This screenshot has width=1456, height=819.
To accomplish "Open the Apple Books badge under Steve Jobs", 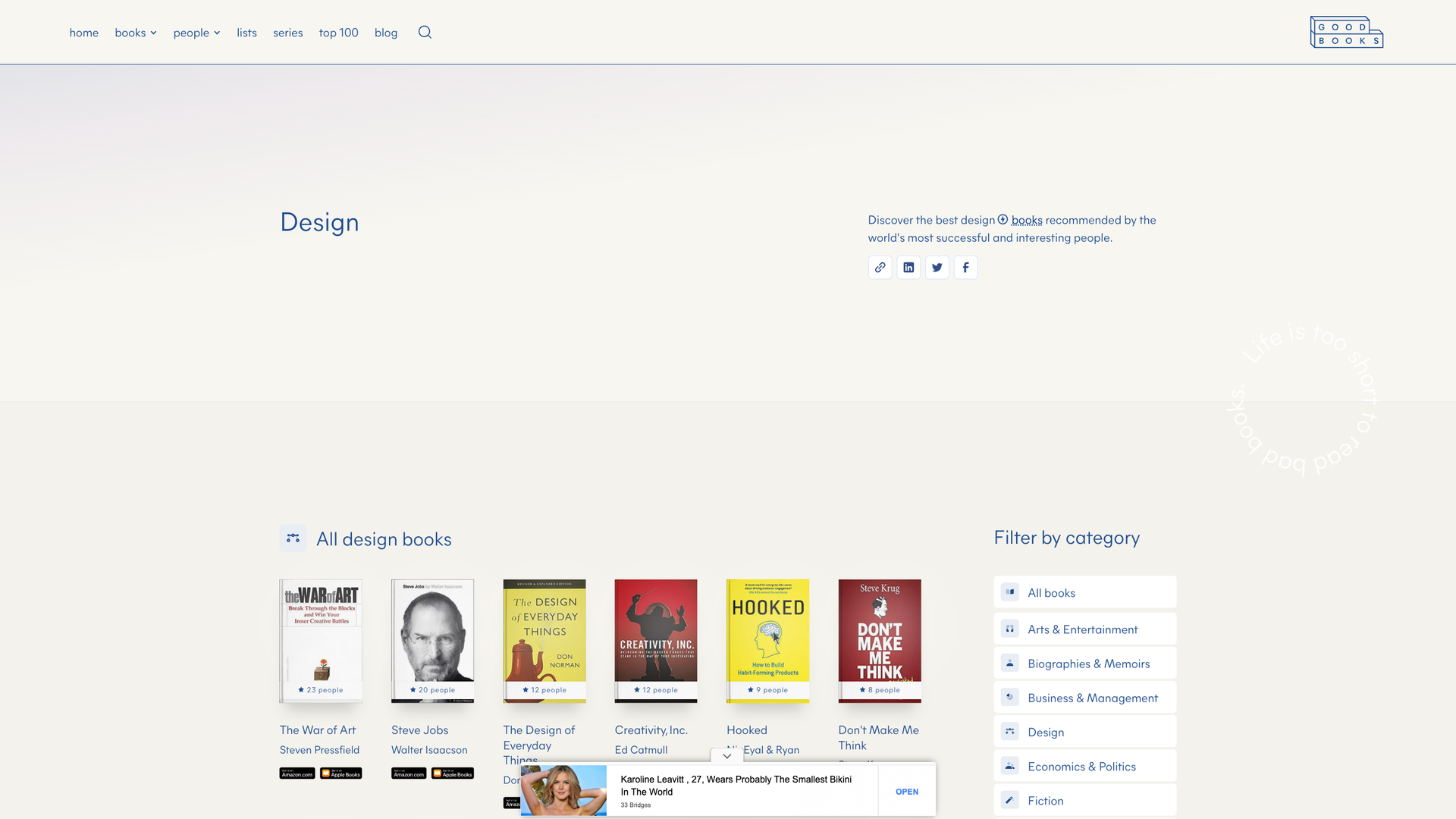I will click(x=452, y=773).
